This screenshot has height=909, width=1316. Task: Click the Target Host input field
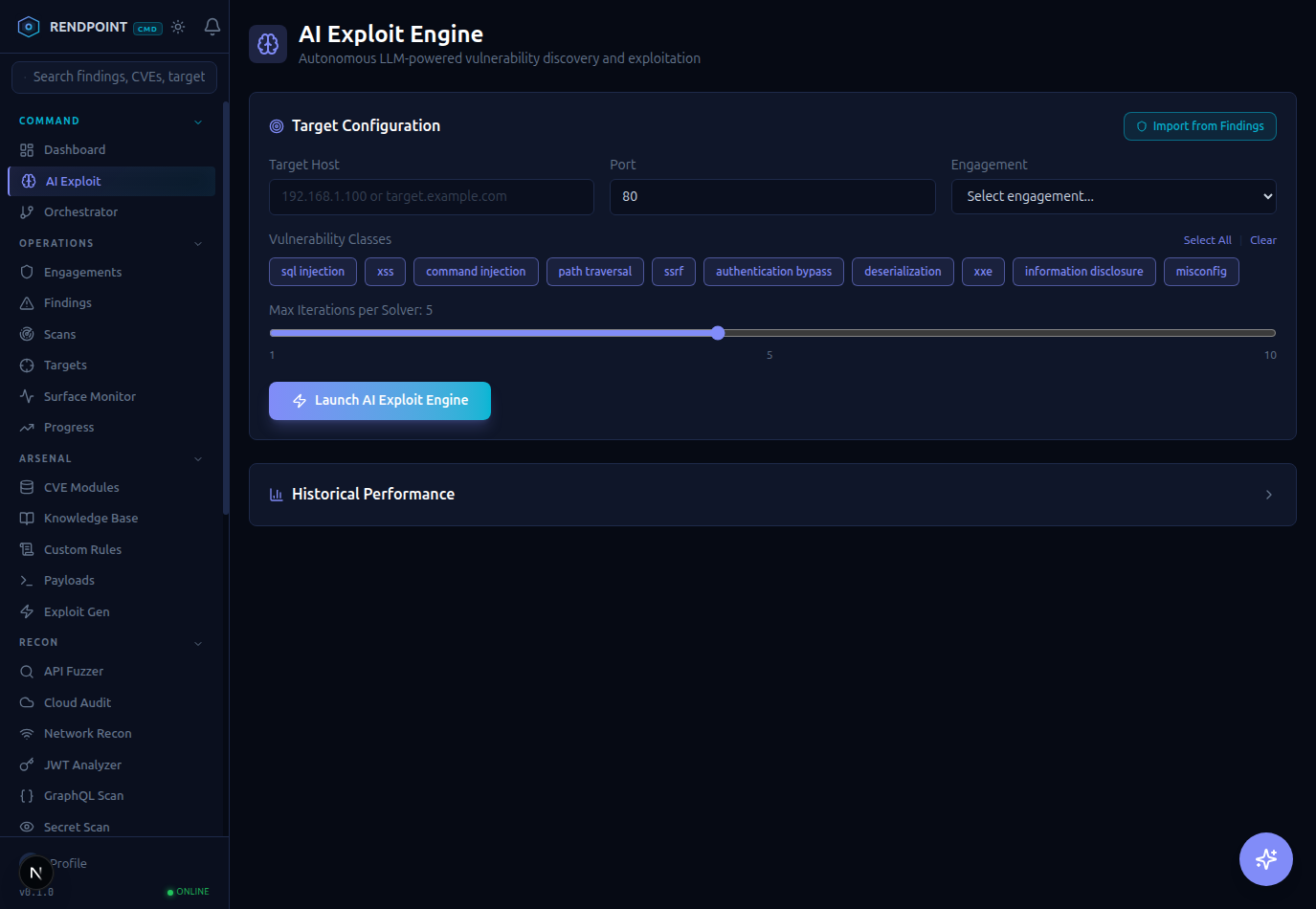431,197
